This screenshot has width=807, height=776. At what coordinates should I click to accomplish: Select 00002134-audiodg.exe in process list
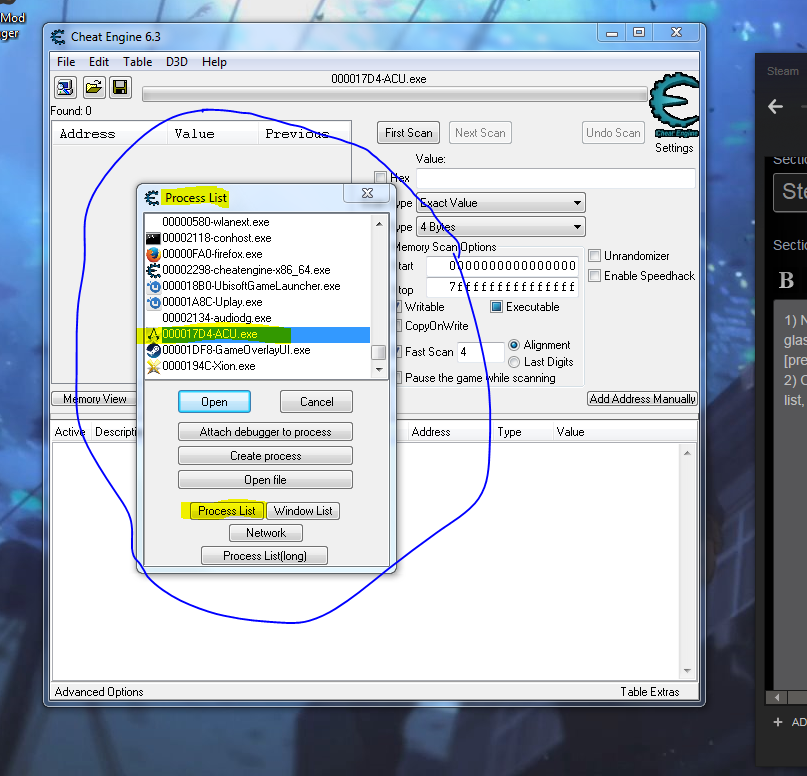[257, 318]
